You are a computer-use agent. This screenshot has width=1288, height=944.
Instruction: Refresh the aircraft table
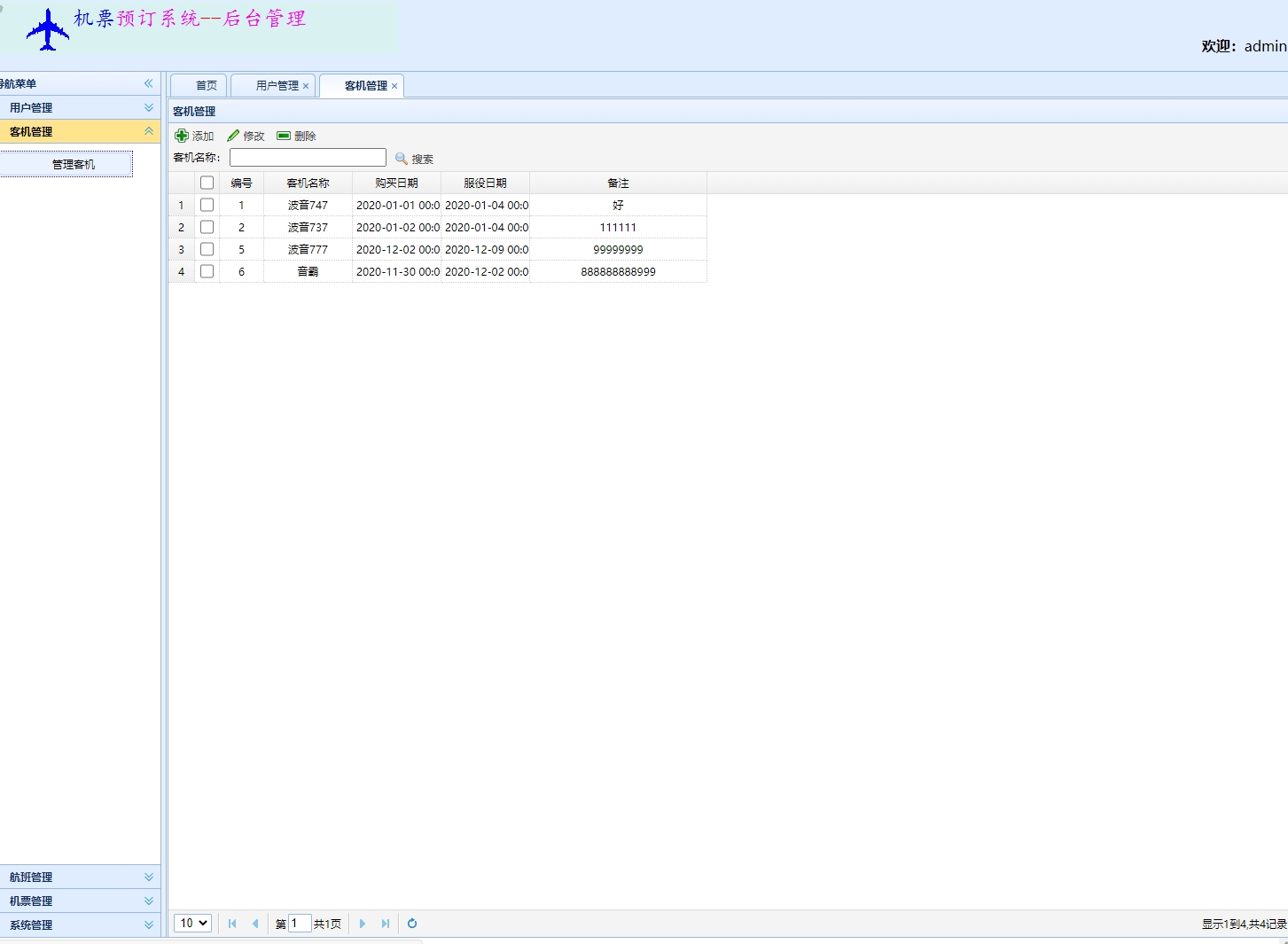tap(412, 924)
